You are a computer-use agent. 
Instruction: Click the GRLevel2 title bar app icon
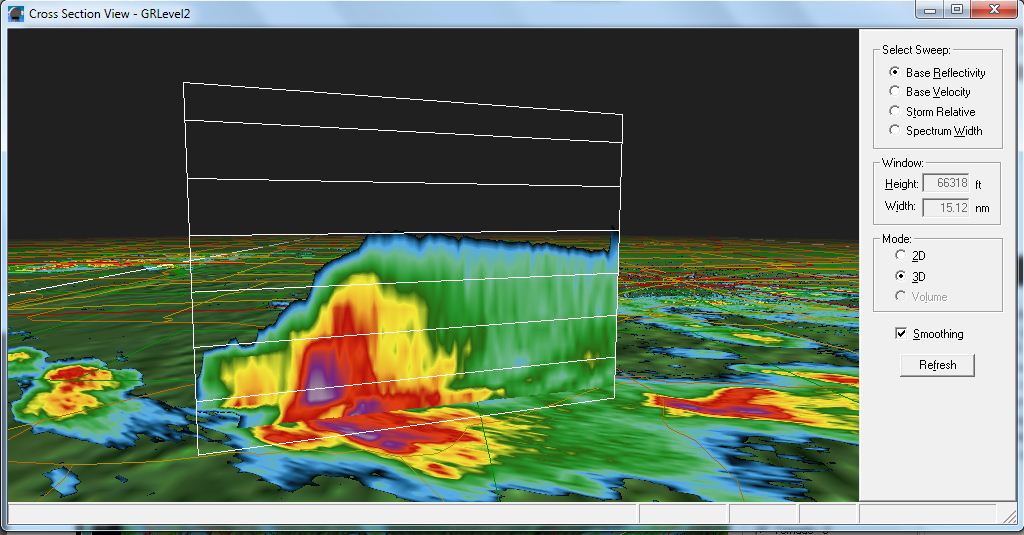tap(16, 13)
